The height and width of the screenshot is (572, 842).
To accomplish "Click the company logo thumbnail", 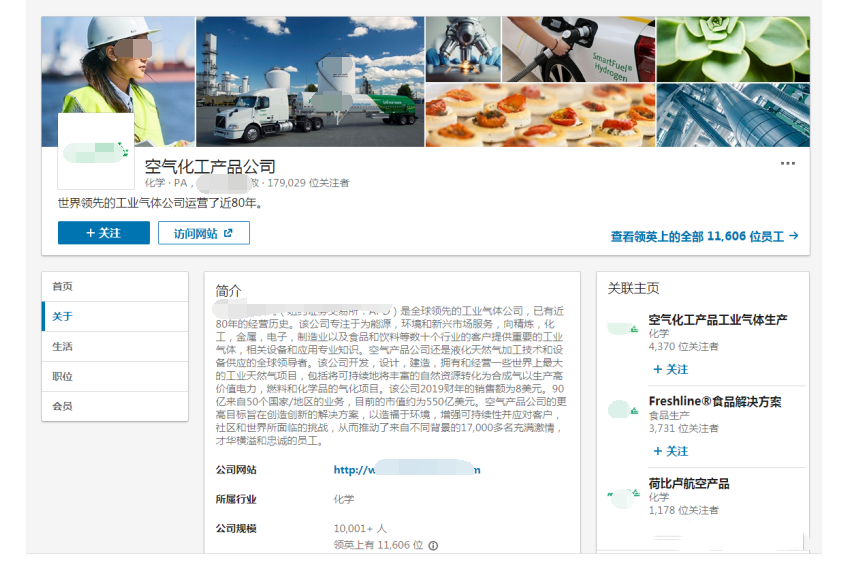I will tap(96, 151).
